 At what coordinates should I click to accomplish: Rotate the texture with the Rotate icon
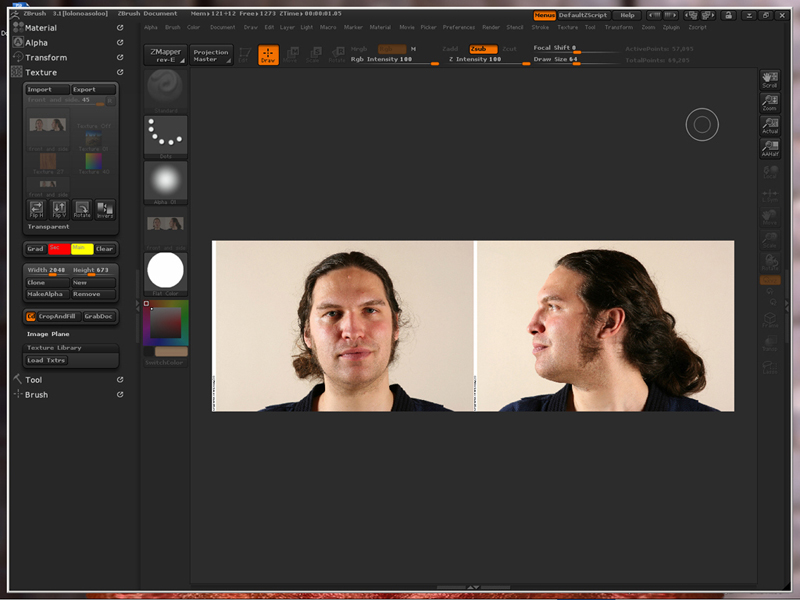tap(82, 209)
